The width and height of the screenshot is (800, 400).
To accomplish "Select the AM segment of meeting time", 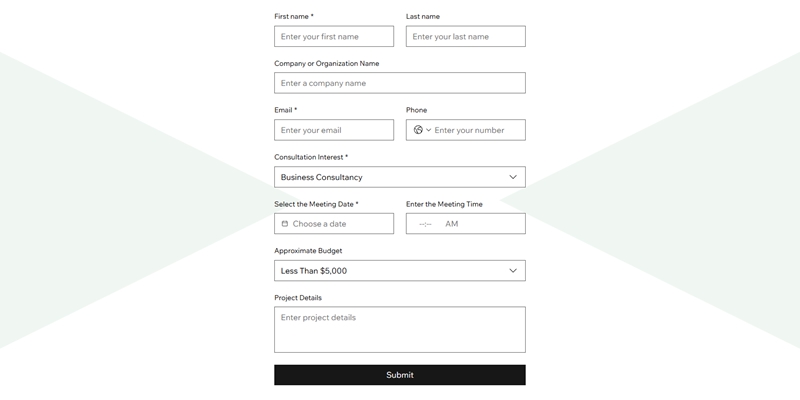I will pos(452,224).
